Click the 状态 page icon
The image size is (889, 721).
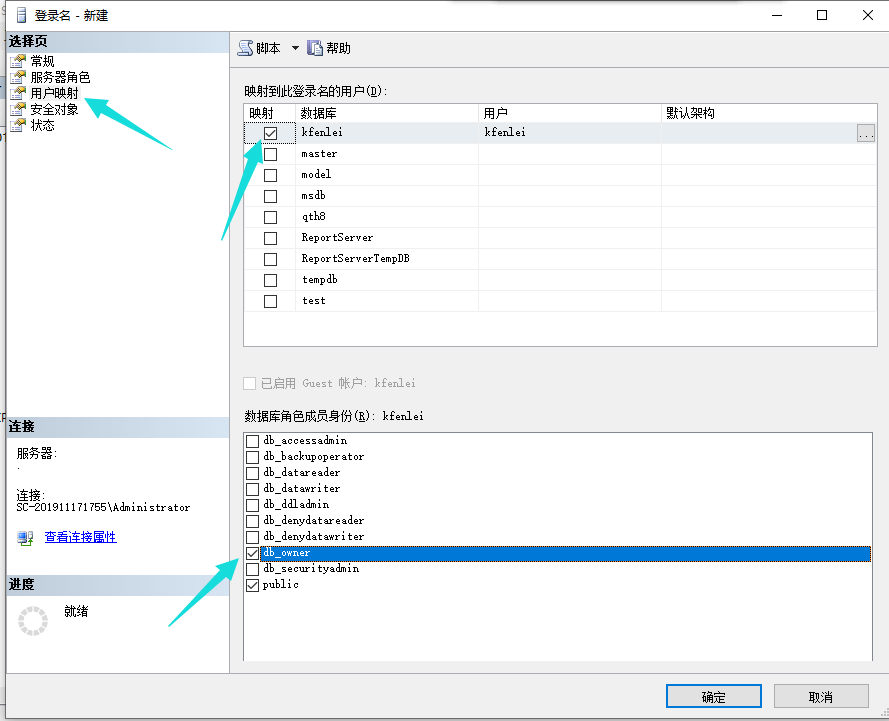pyautogui.click(x=17, y=125)
